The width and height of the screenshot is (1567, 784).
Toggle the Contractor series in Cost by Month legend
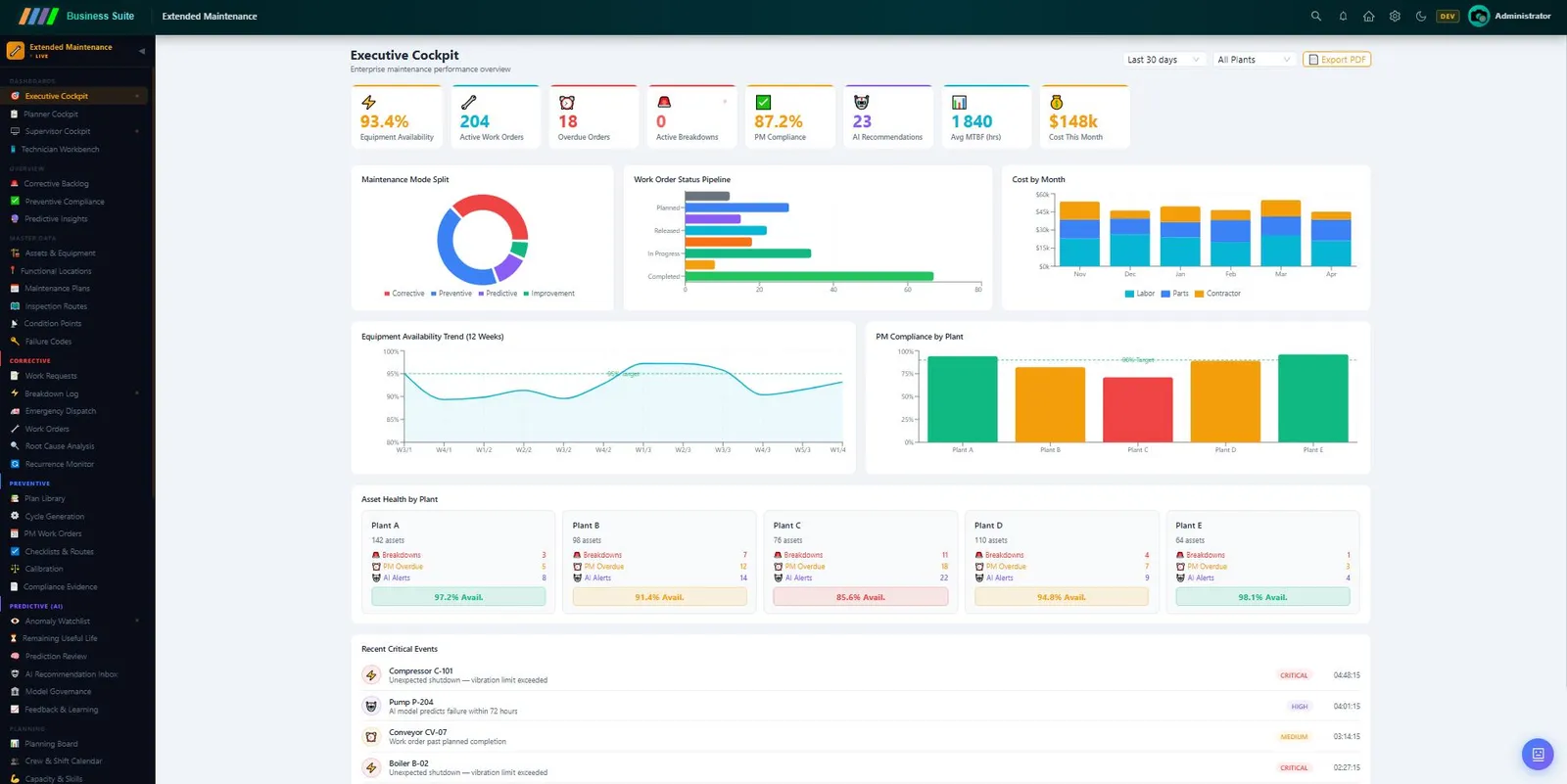[x=1217, y=294]
